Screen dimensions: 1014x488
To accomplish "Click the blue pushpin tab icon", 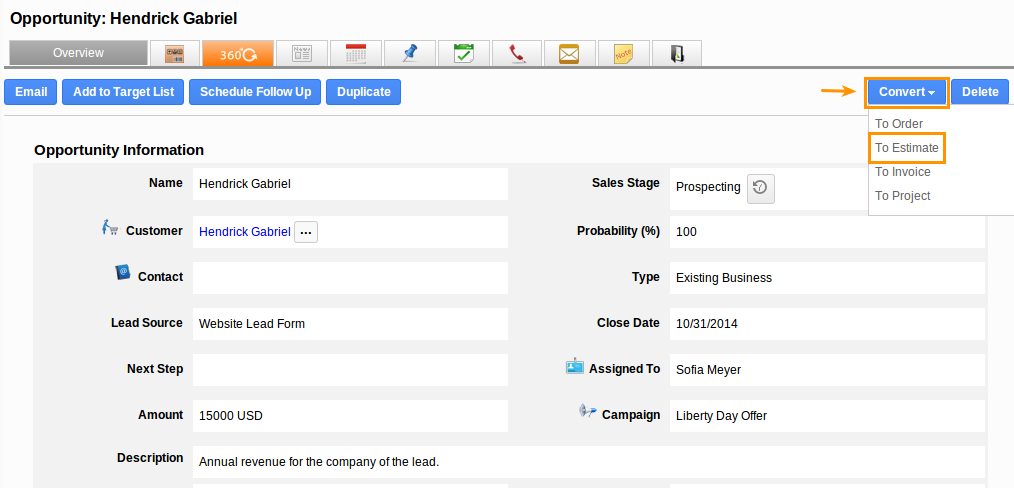I will coord(409,53).
